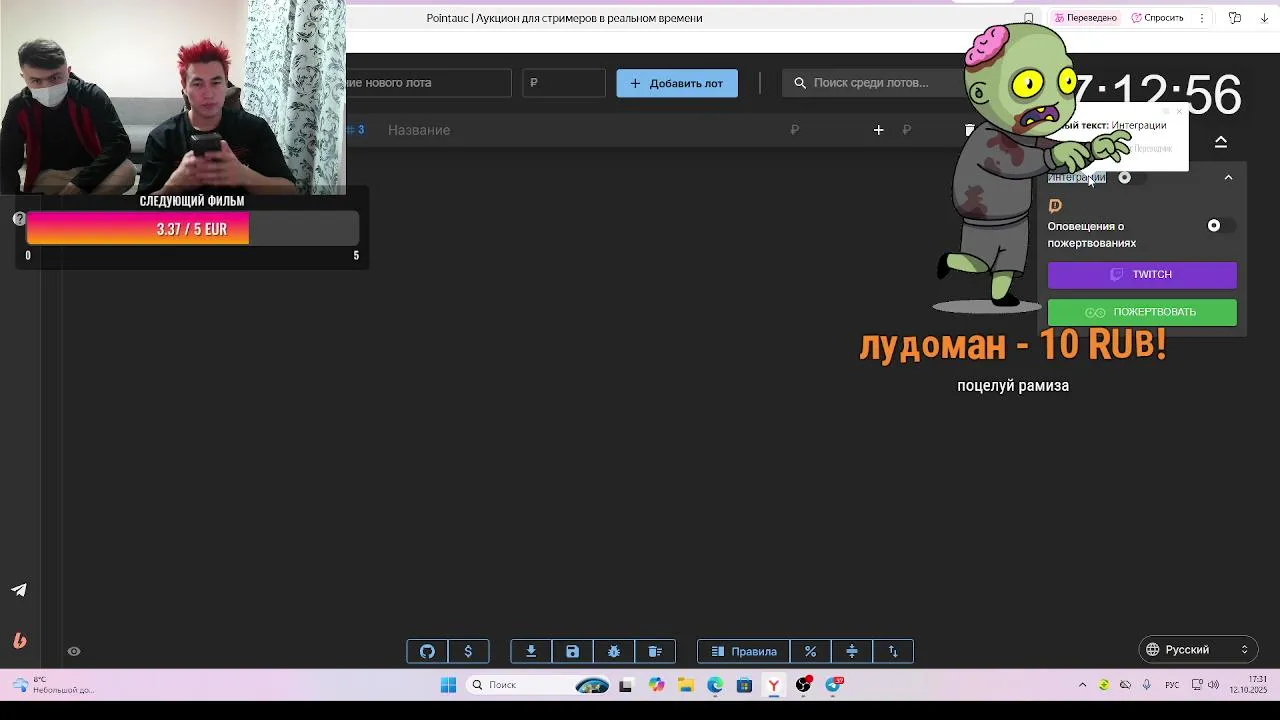Show hidden icons in system tray
Screen dimensions: 1280x720
point(1082,685)
